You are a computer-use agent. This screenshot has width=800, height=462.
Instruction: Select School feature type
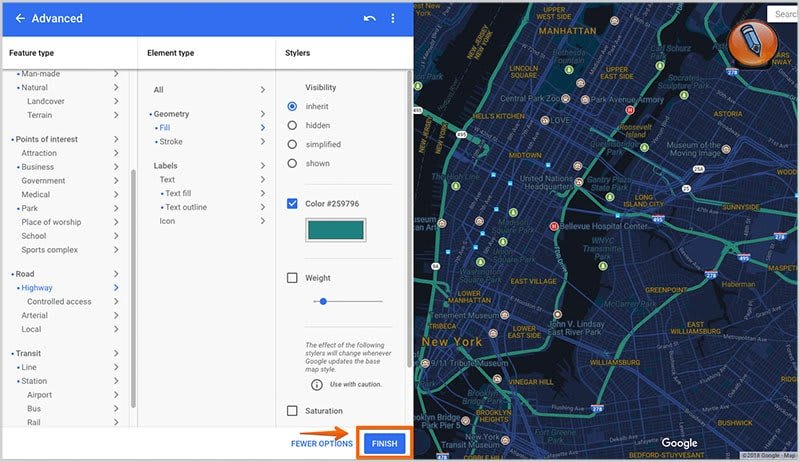34,236
